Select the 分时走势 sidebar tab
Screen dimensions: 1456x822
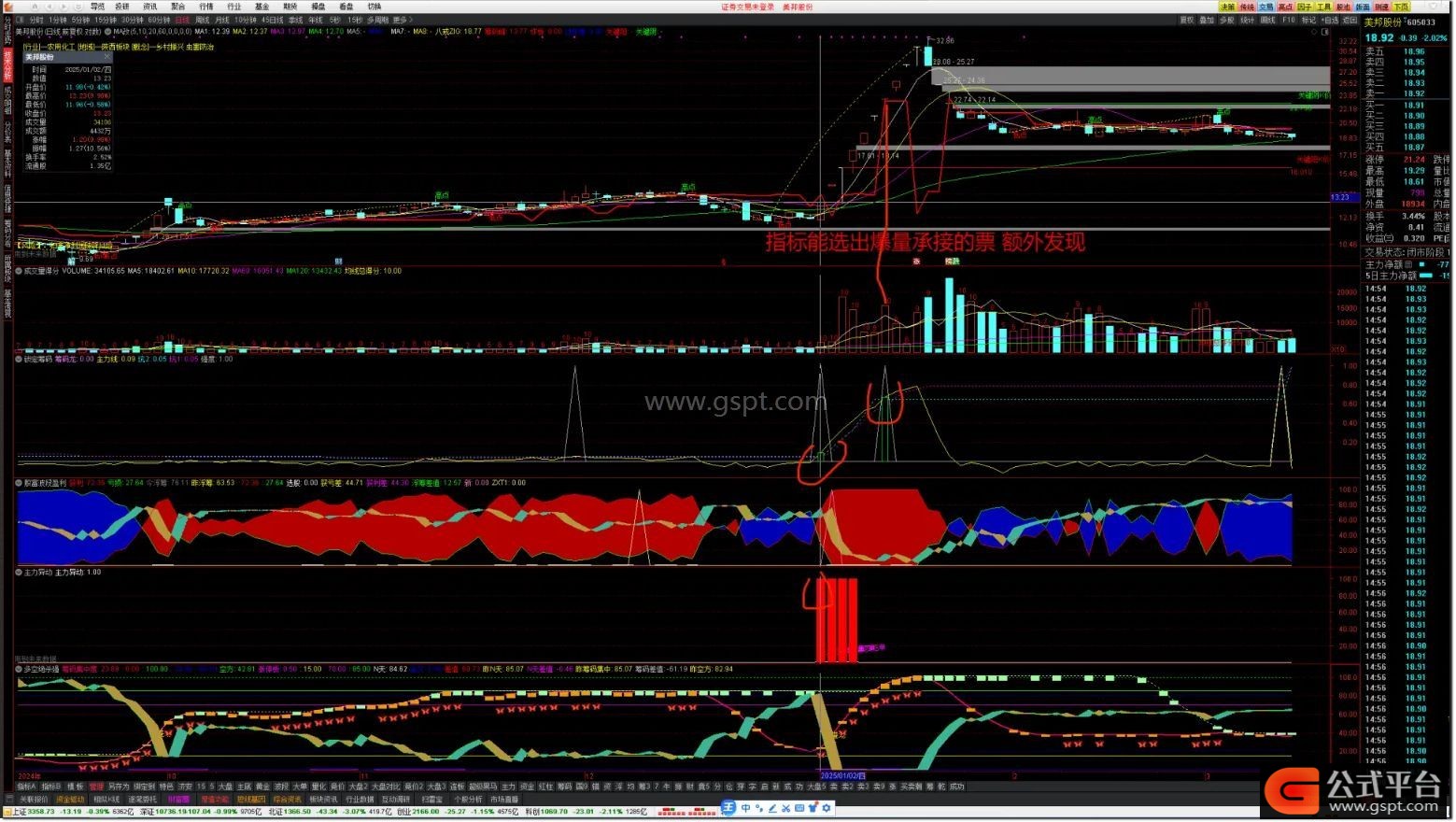pos(7,32)
